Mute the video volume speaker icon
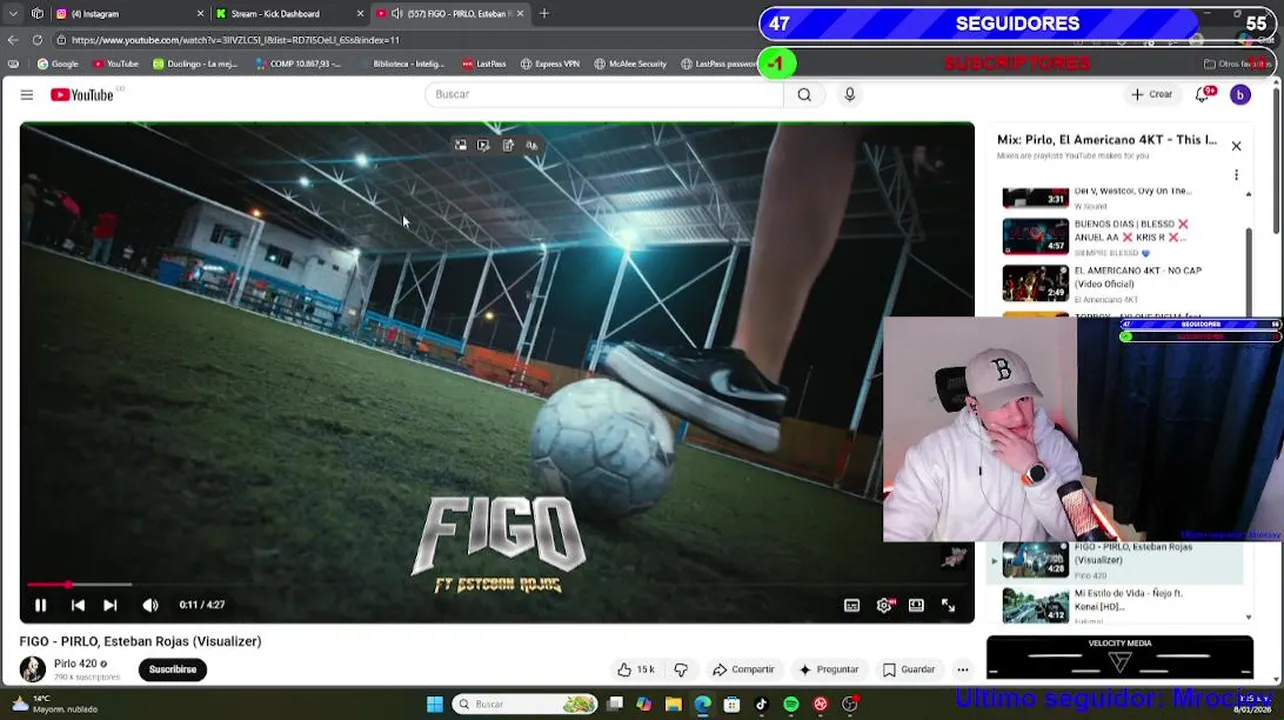The width and height of the screenshot is (1284, 720). click(150, 605)
